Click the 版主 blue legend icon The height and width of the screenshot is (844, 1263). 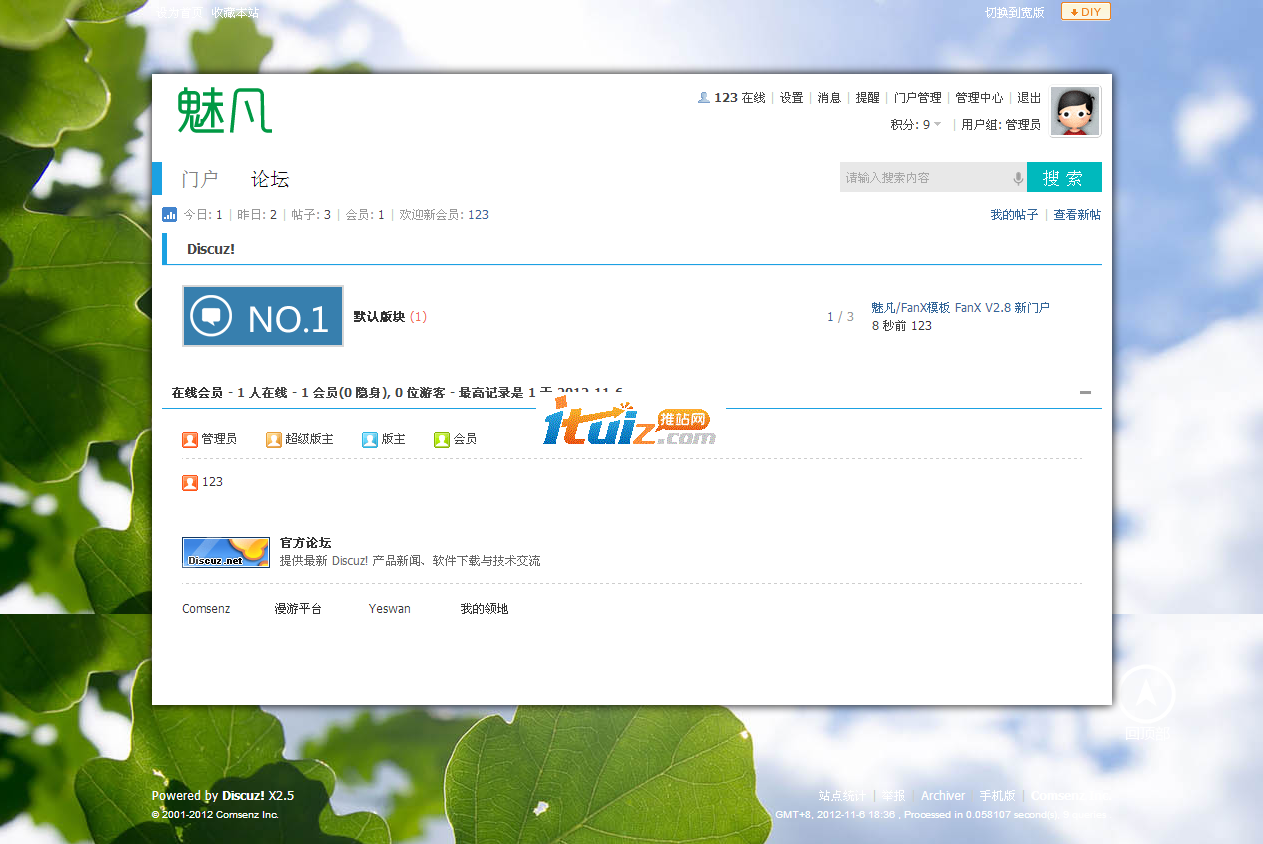tap(371, 438)
